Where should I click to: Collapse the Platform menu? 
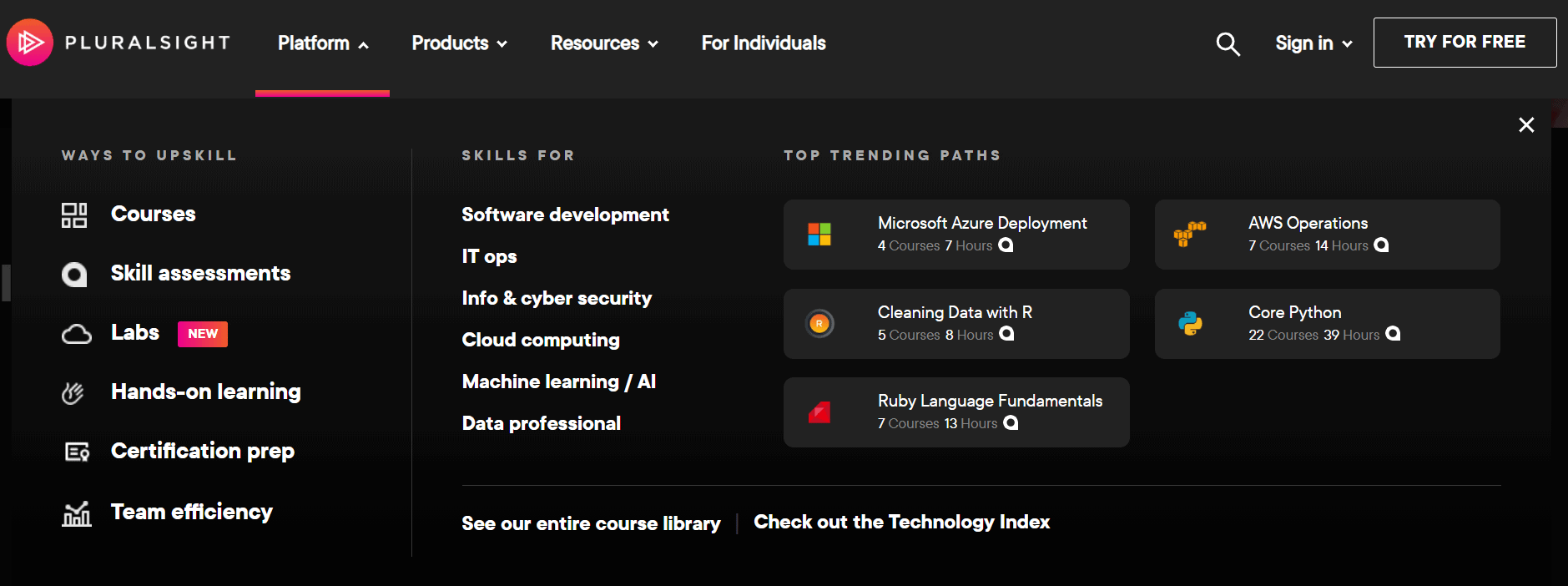click(x=323, y=43)
